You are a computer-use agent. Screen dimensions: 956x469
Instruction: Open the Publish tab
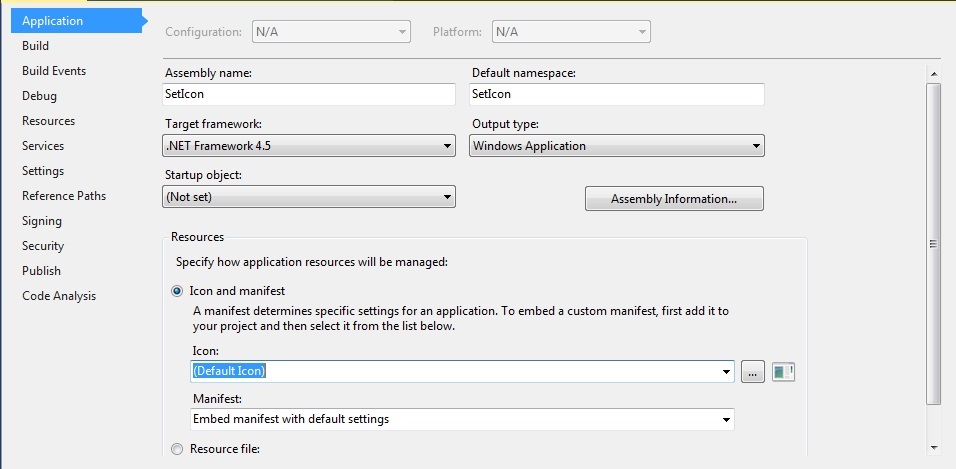[x=41, y=271]
